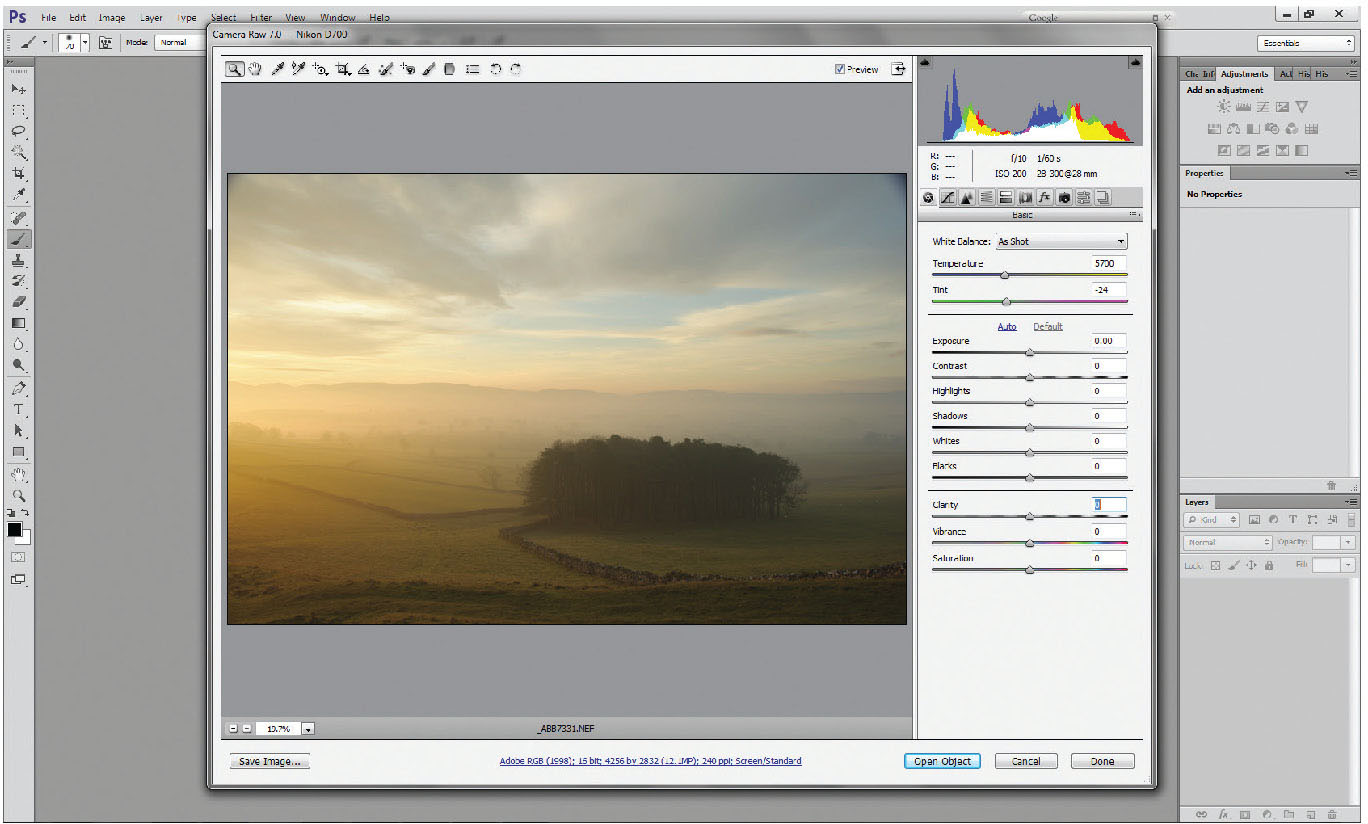Toggle full screen mode icon beside Preview
This screenshot has width=1368, height=824.
pos(899,69)
